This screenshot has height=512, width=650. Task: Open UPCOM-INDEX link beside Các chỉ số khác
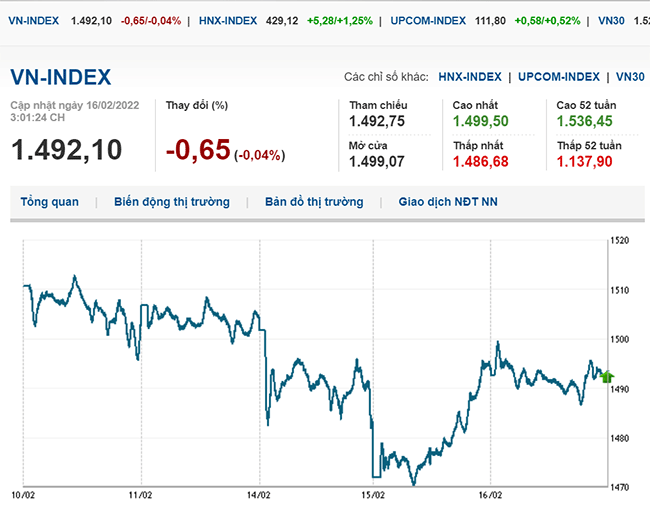pyautogui.click(x=559, y=77)
